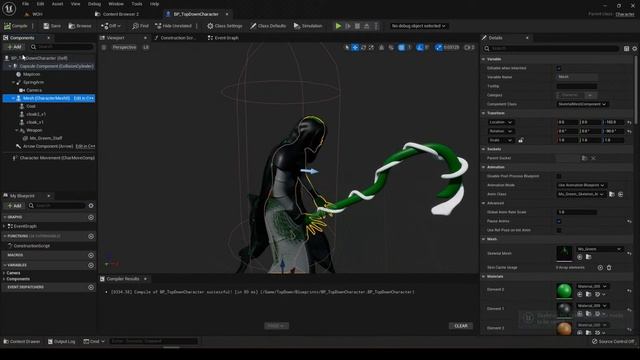Click the green material swatch thumbnail
This screenshot has width=640, height=360.
pyautogui.click(x=564, y=290)
